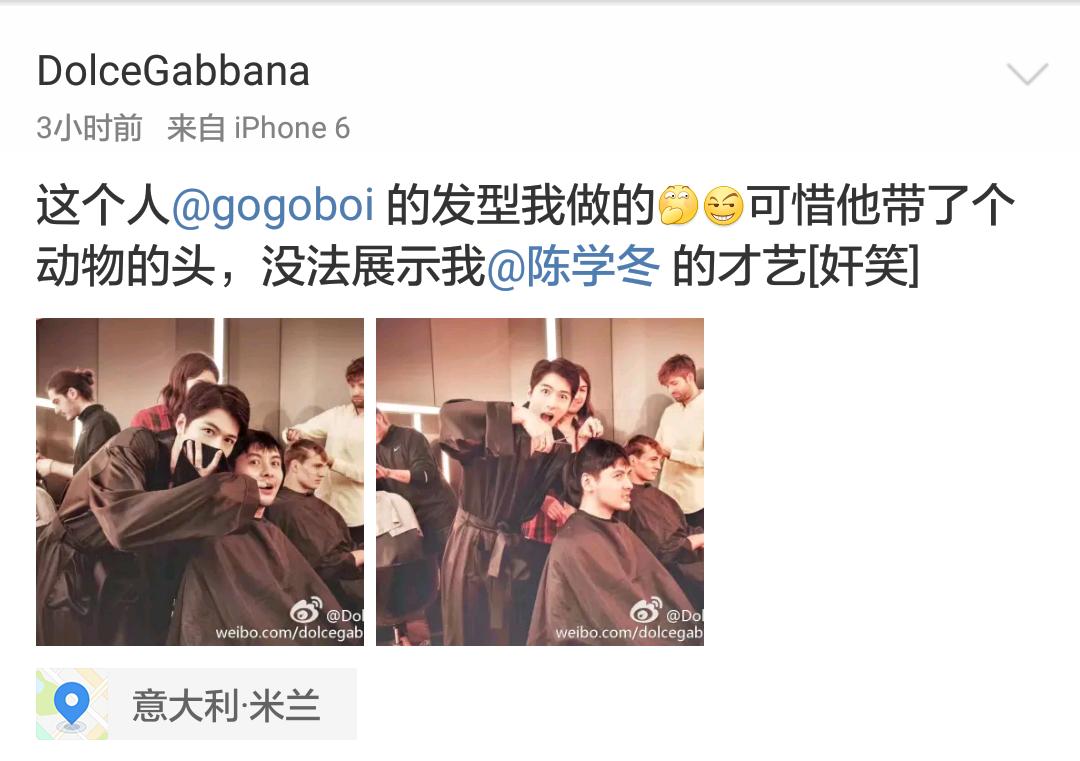Tap the 3小时前 timestamp
The image size is (1080, 761).
(90, 128)
